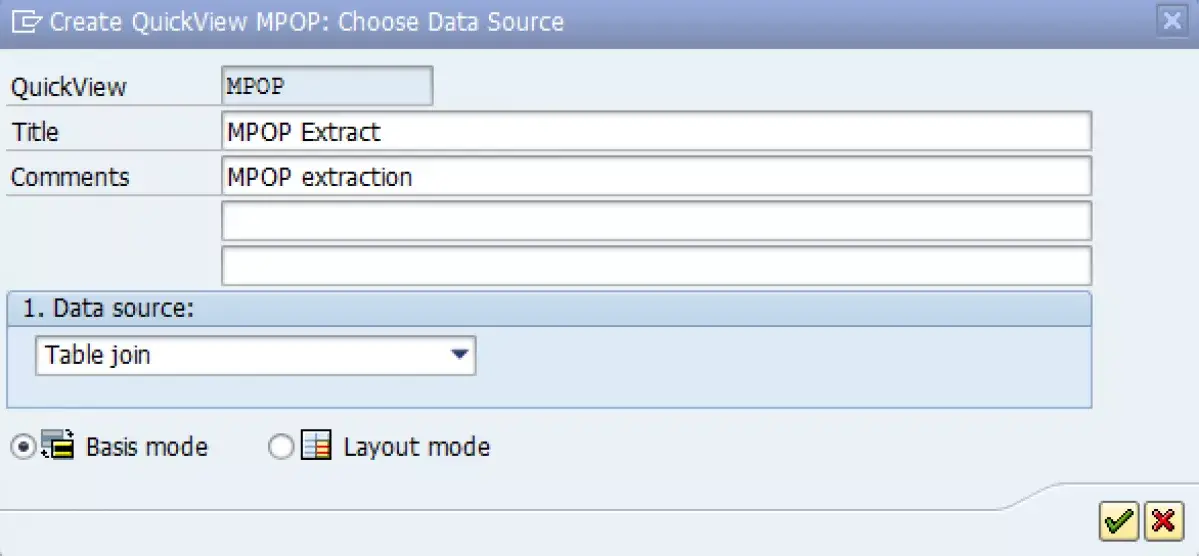Close the Create QuickView dialog window
The image size is (1199, 556).
tap(1171, 21)
